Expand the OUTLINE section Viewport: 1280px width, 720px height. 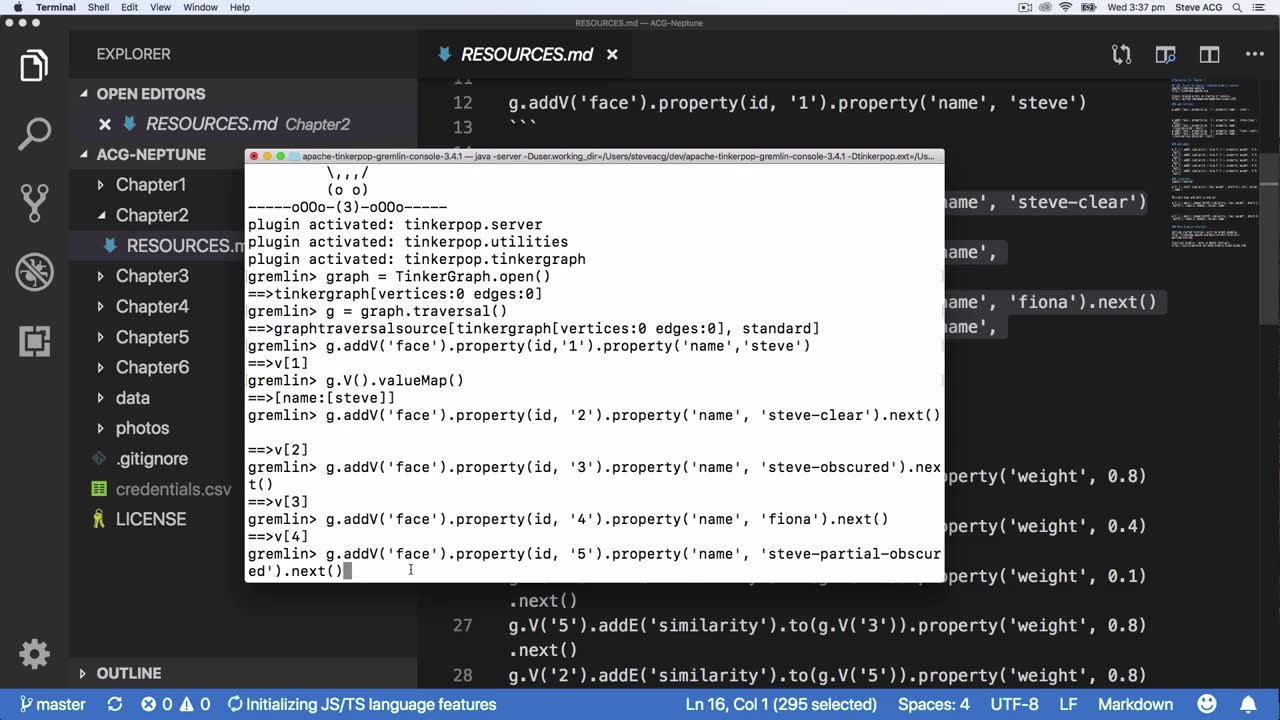coord(82,673)
